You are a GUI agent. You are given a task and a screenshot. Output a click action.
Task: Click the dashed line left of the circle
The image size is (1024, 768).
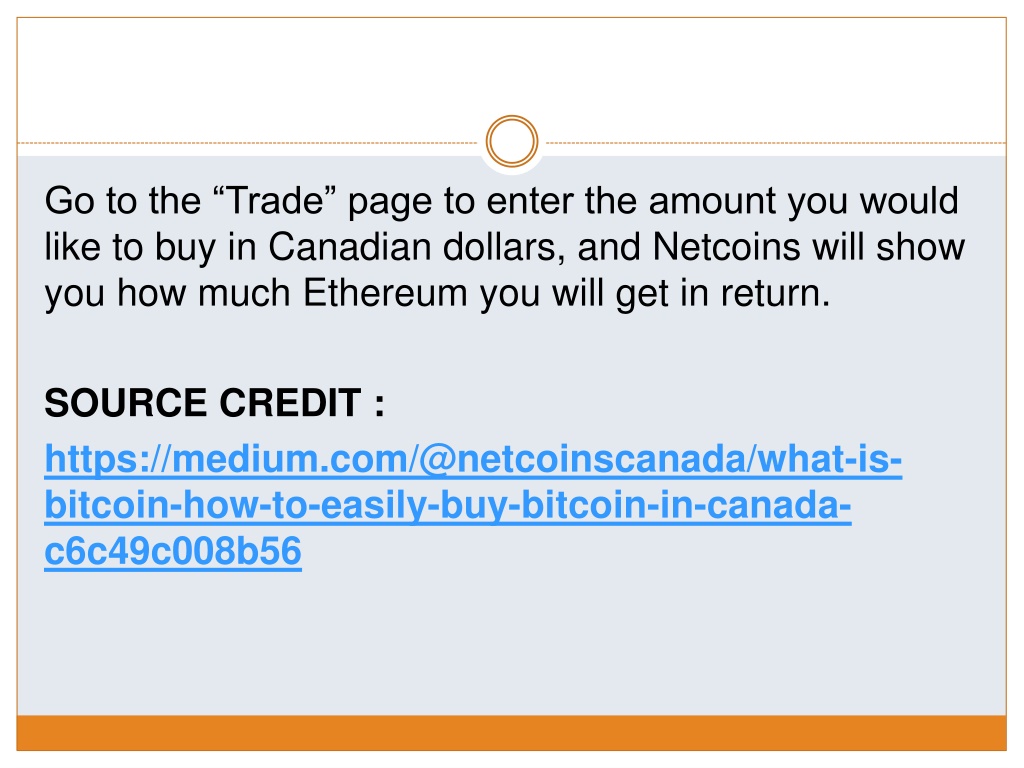coord(248,142)
